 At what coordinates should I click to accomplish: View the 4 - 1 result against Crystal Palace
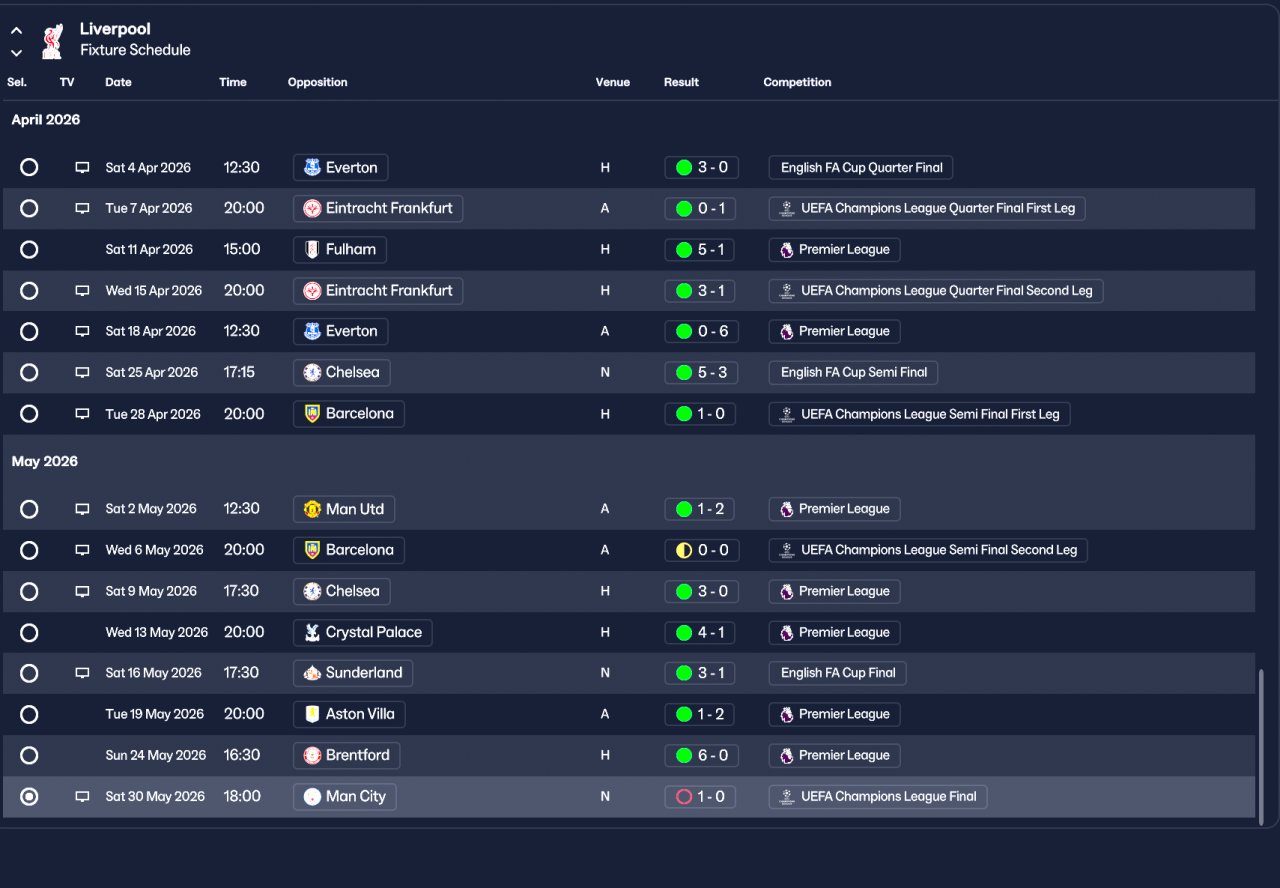click(701, 632)
